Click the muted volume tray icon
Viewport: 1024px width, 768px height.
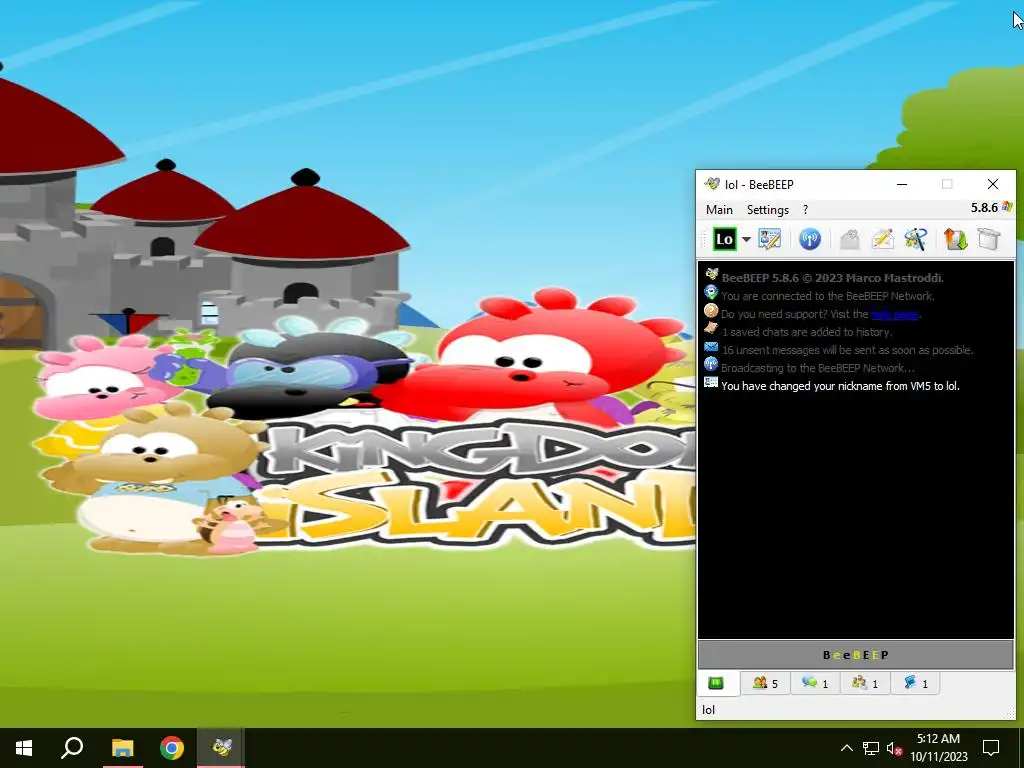coord(894,748)
